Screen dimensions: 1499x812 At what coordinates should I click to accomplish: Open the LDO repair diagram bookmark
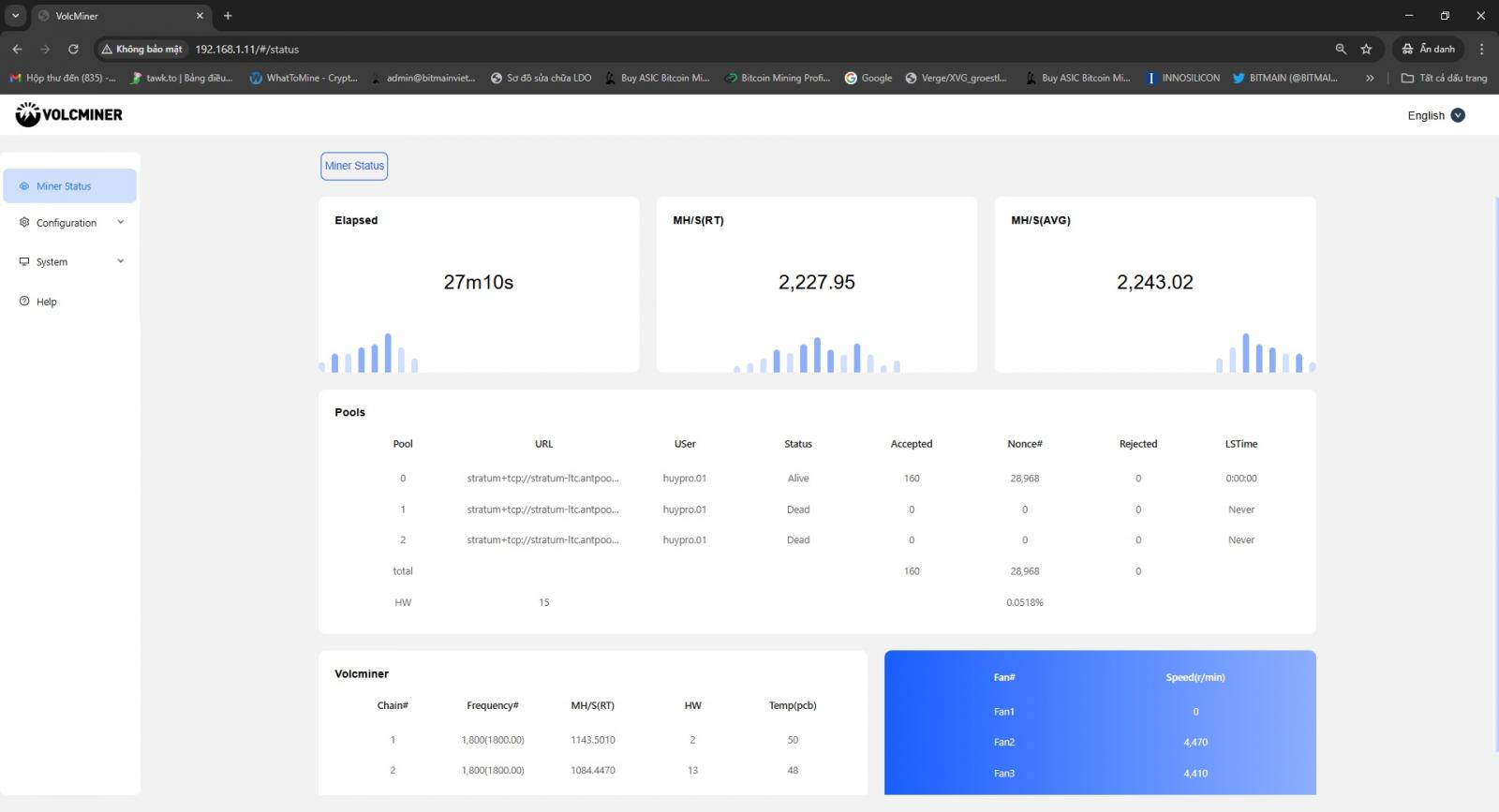pos(541,78)
